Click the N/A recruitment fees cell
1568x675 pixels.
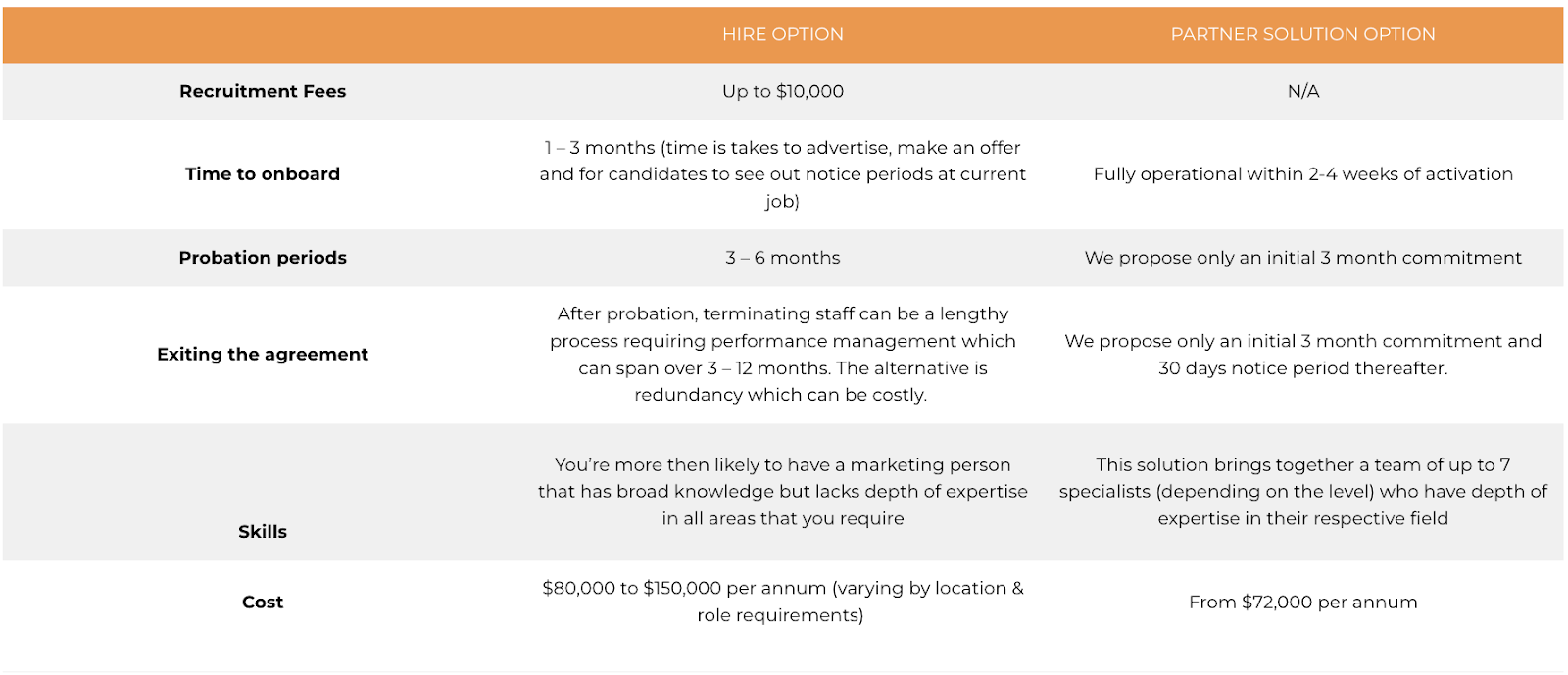tap(1302, 91)
